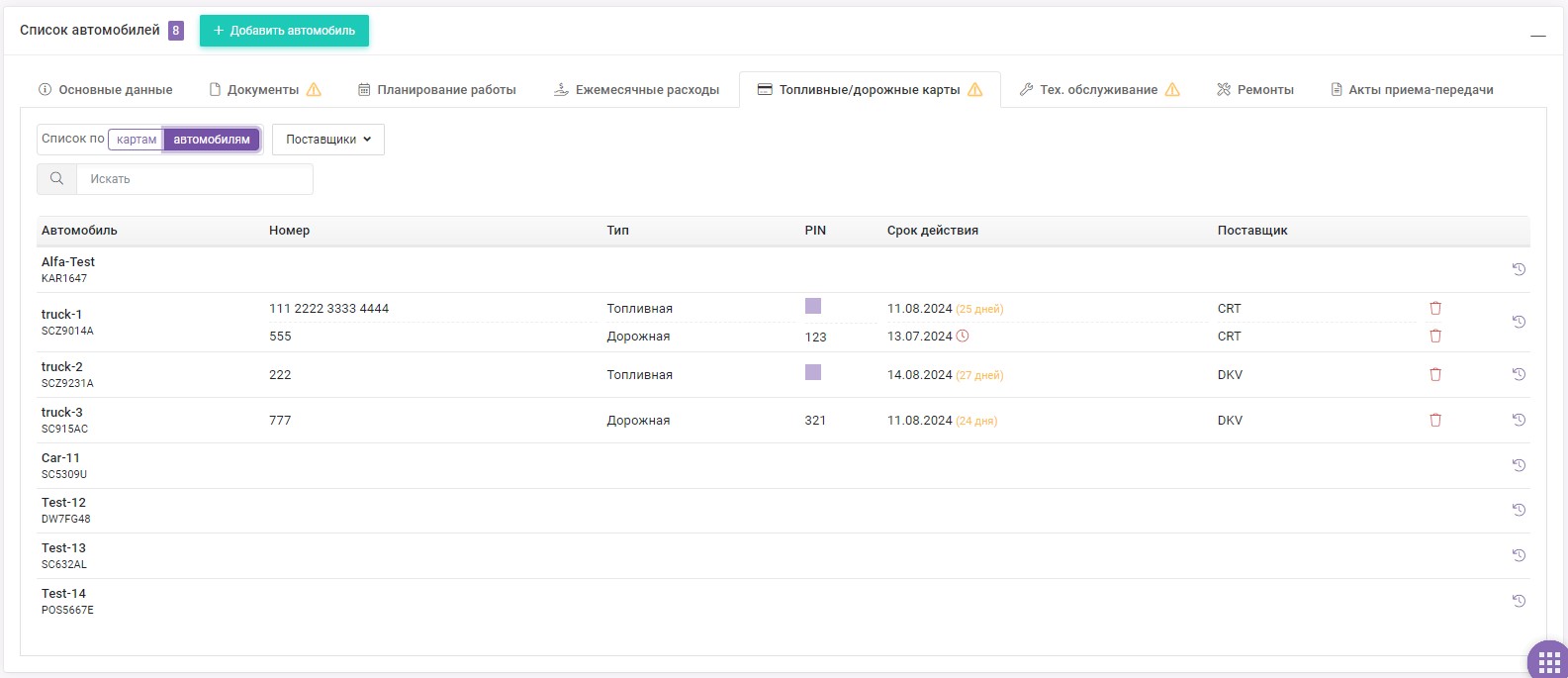This screenshot has height=678, width=1568.
Task: Click the vehicle count badge 8
Action: (176, 31)
